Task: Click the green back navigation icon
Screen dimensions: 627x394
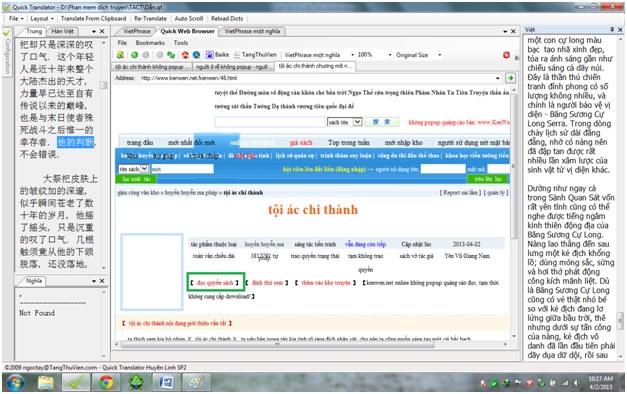Action: (x=134, y=55)
